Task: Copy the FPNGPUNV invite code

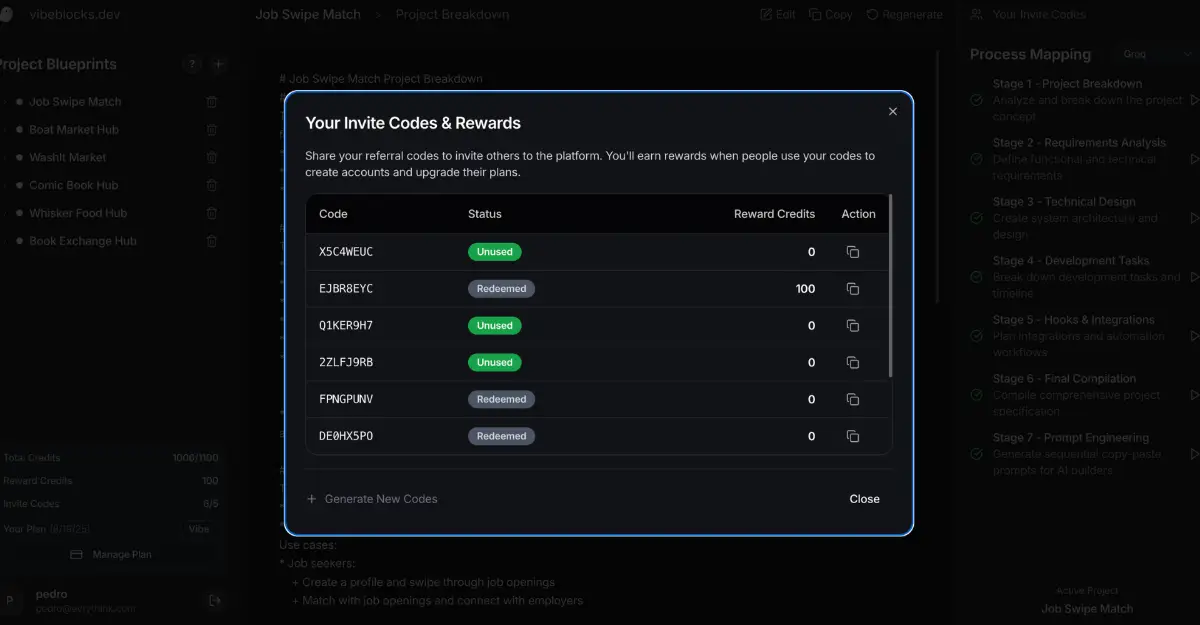Action: (852, 399)
